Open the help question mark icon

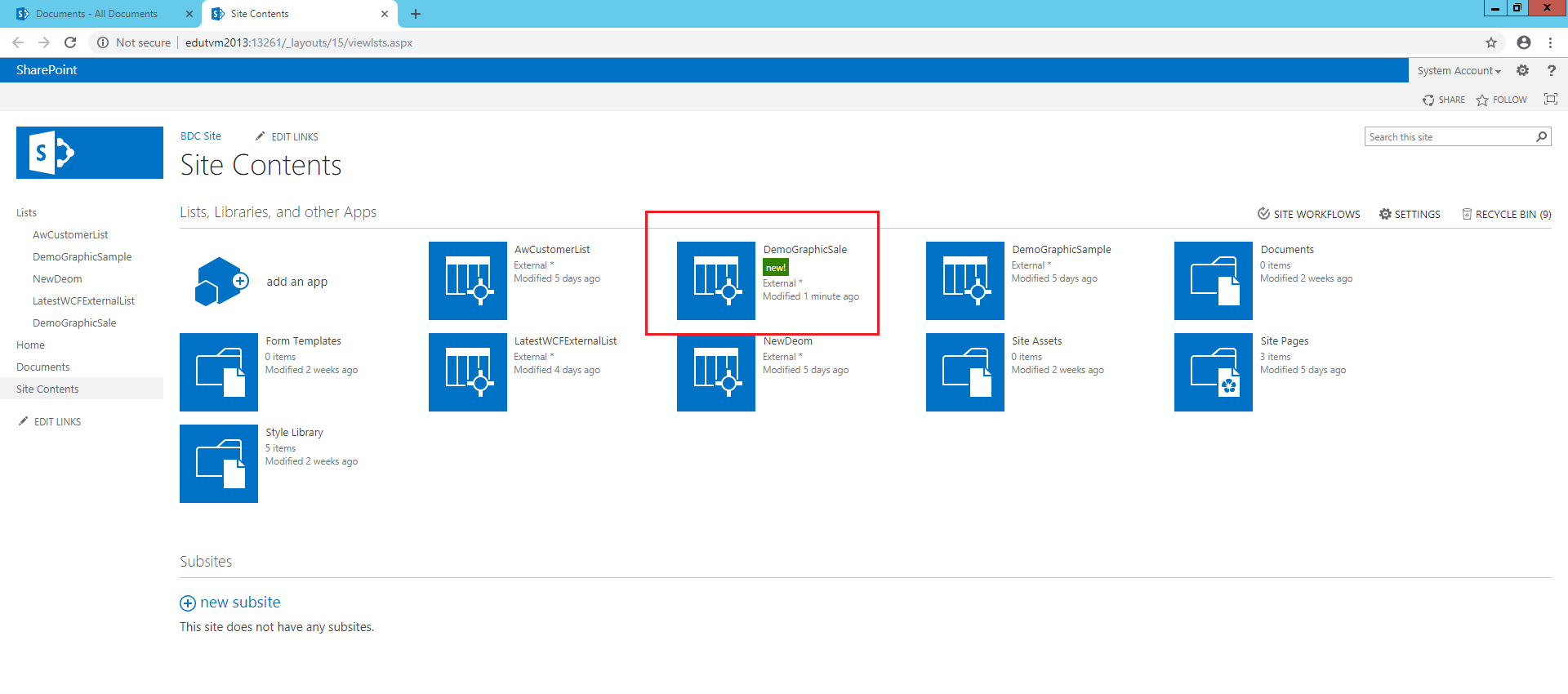coord(1551,70)
